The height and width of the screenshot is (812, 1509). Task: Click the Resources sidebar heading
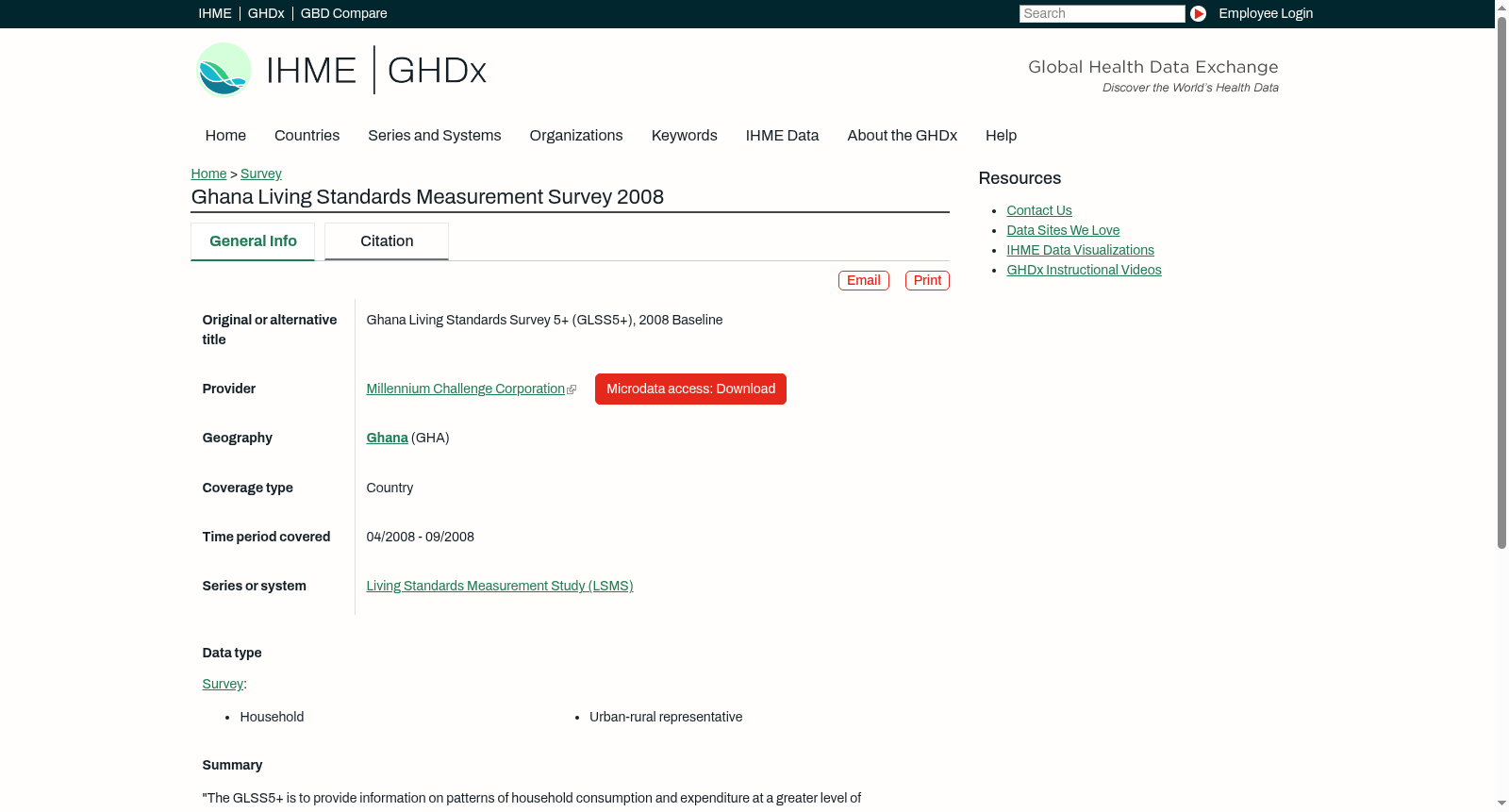(x=1020, y=178)
